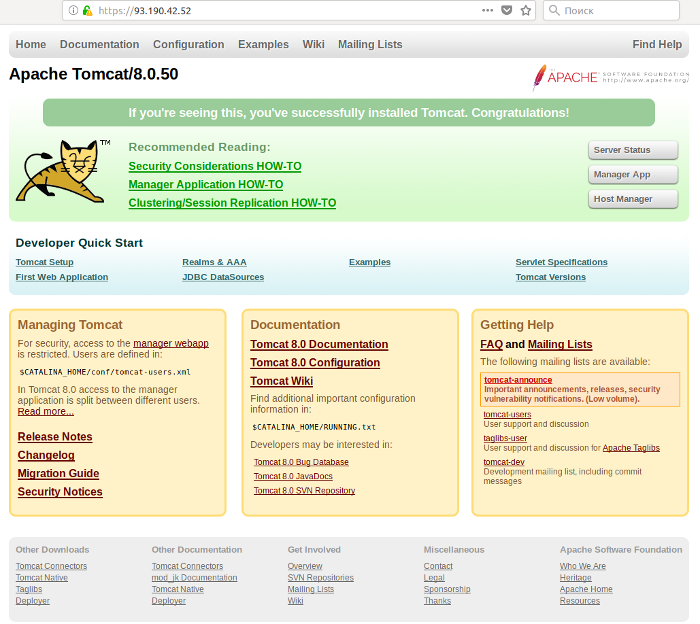Open the Legal footer link
This screenshot has height=624, width=700.
click(x=434, y=578)
